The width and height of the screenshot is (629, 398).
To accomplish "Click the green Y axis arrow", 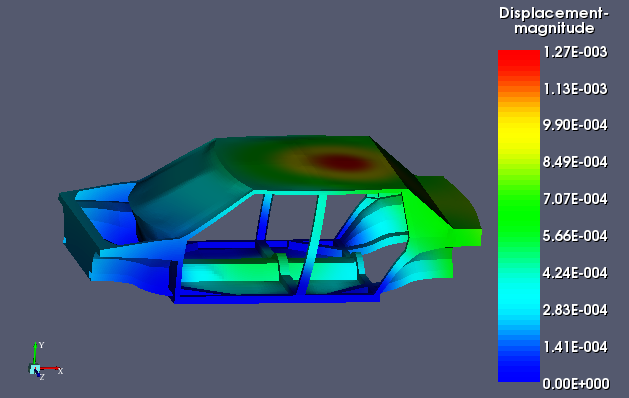I will pos(35,353).
